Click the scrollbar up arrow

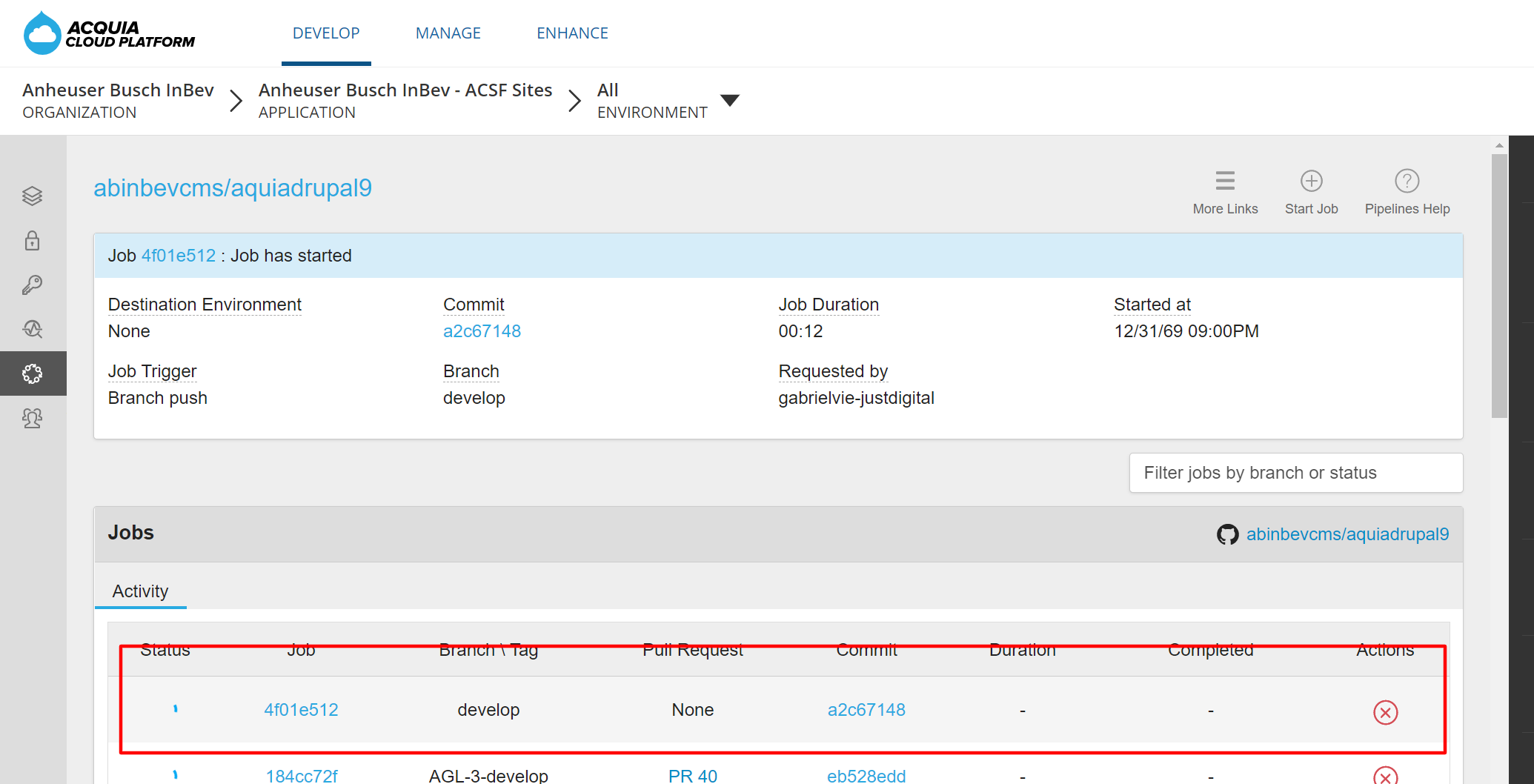click(1499, 145)
